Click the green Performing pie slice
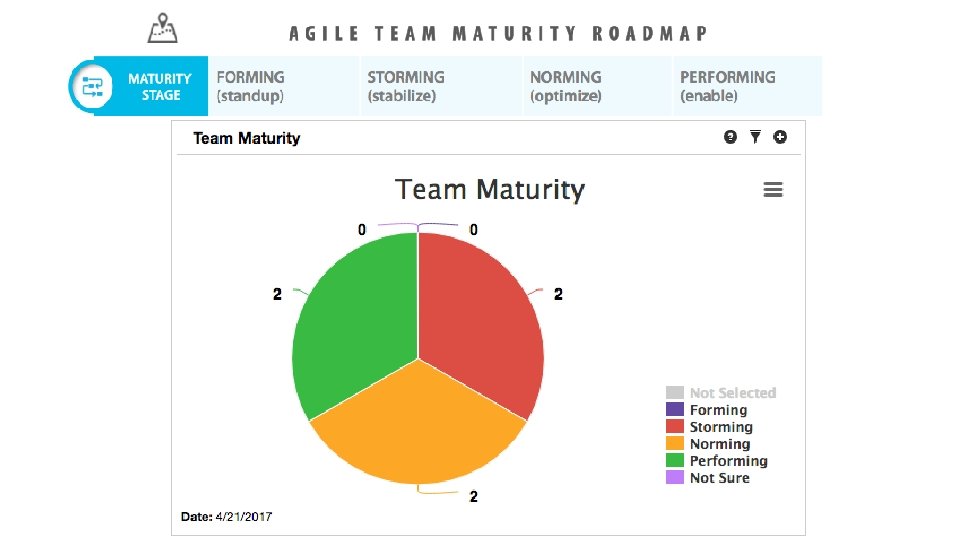This screenshot has width=960, height=540. click(355, 320)
